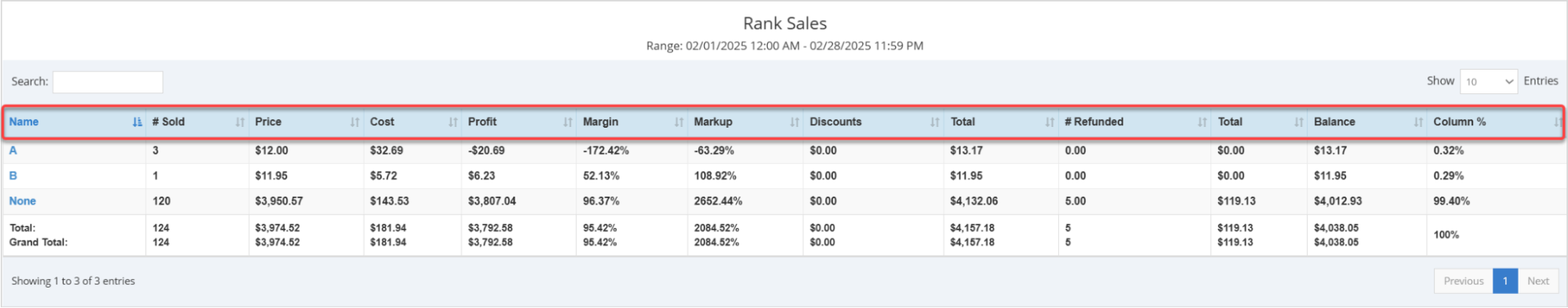The image size is (1568, 308).
Task: Select cost cell $5.72
Action: (x=384, y=176)
